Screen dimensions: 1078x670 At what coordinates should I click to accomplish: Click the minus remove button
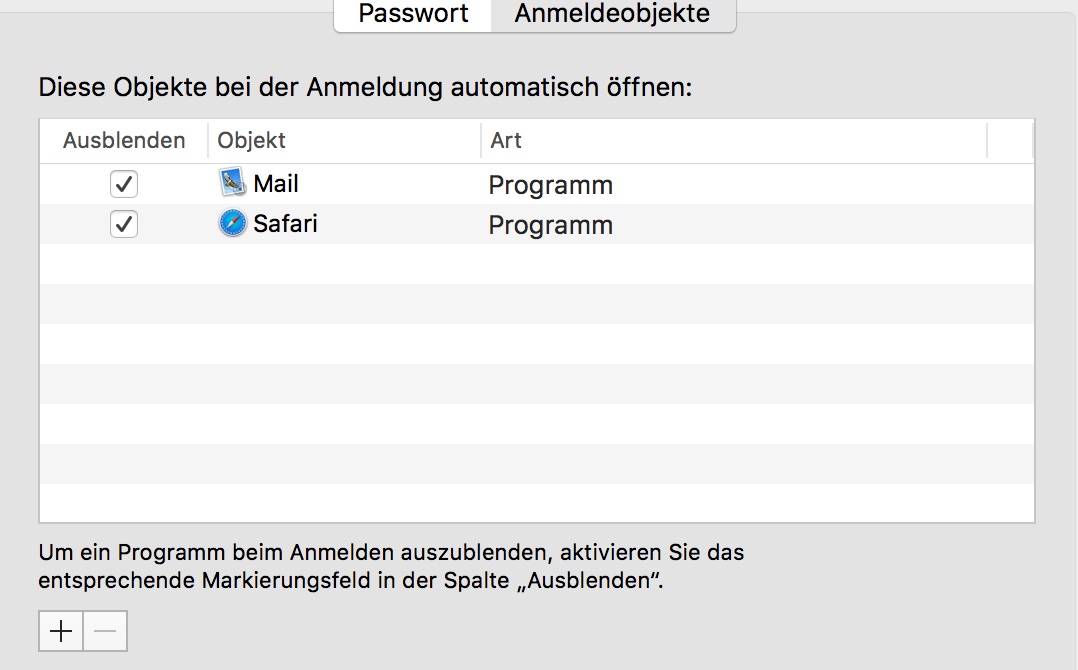tap(105, 631)
